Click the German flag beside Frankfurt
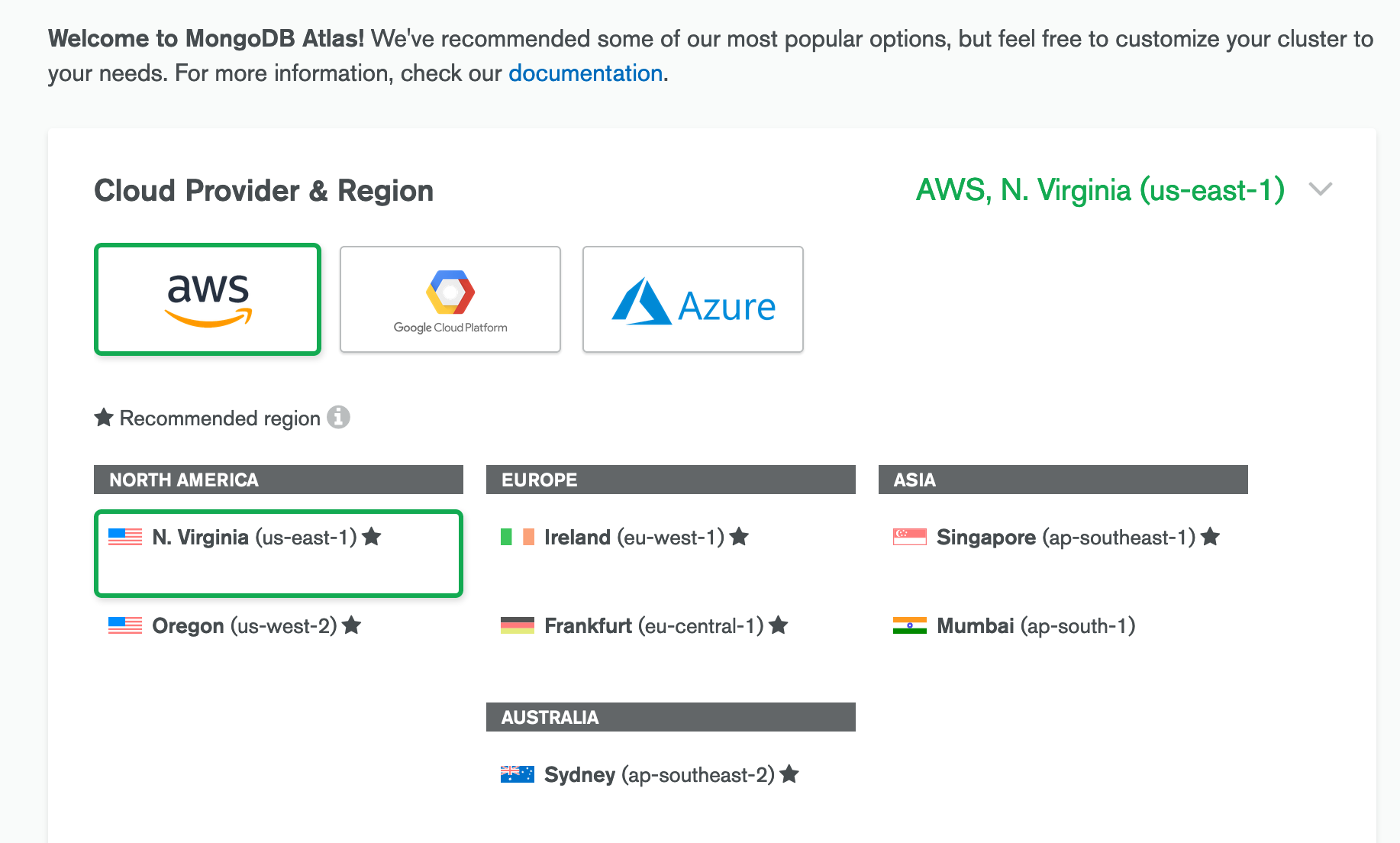This screenshot has height=843, width=1400. (518, 626)
